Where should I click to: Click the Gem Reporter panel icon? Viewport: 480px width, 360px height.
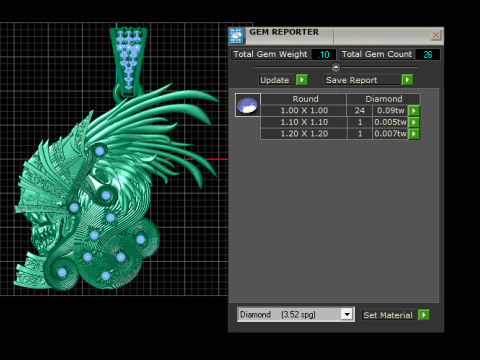(x=237, y=36)
